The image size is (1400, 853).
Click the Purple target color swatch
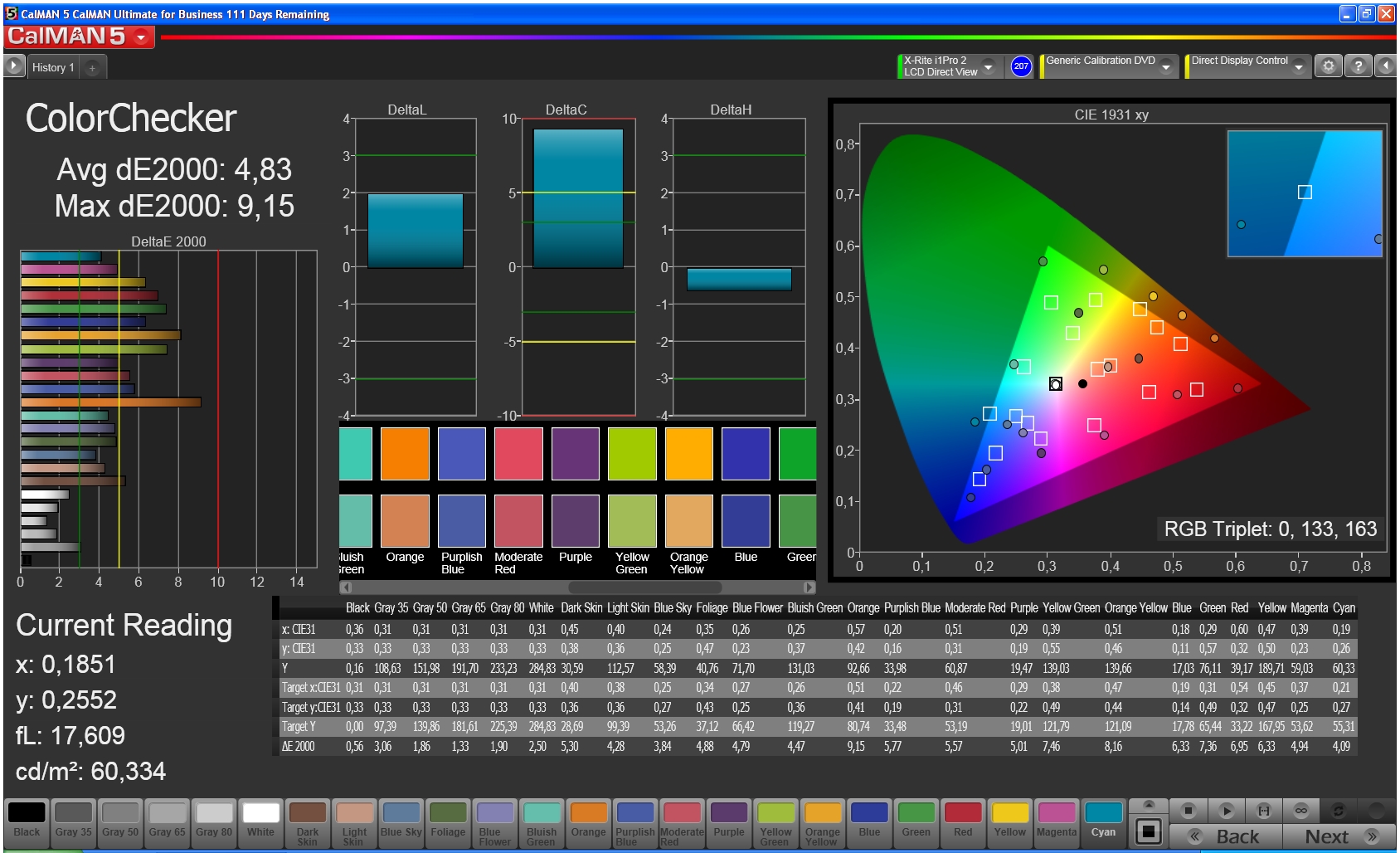(x=575, y=521)
